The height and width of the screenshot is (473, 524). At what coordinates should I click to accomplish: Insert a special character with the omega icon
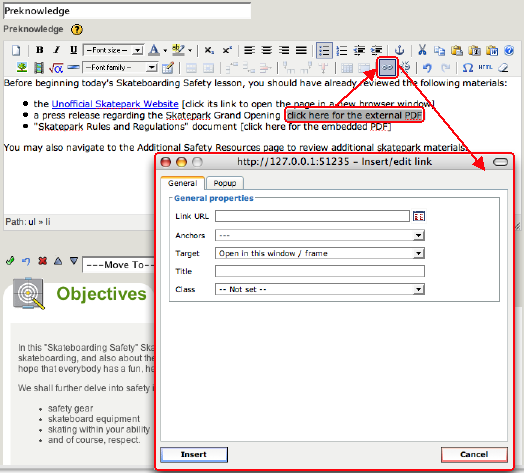point(467,68)
